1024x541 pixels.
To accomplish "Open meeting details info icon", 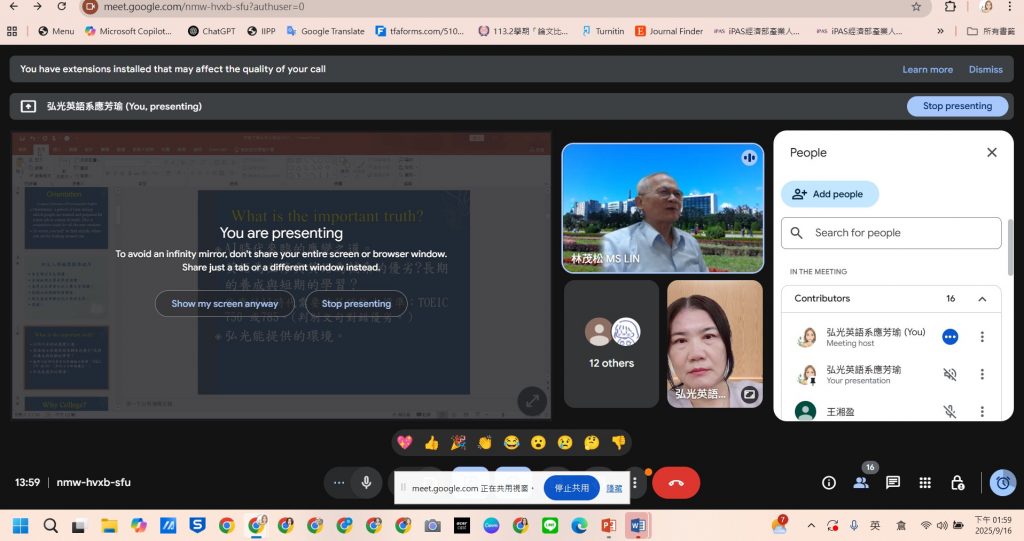I will [x=829, y=483].
